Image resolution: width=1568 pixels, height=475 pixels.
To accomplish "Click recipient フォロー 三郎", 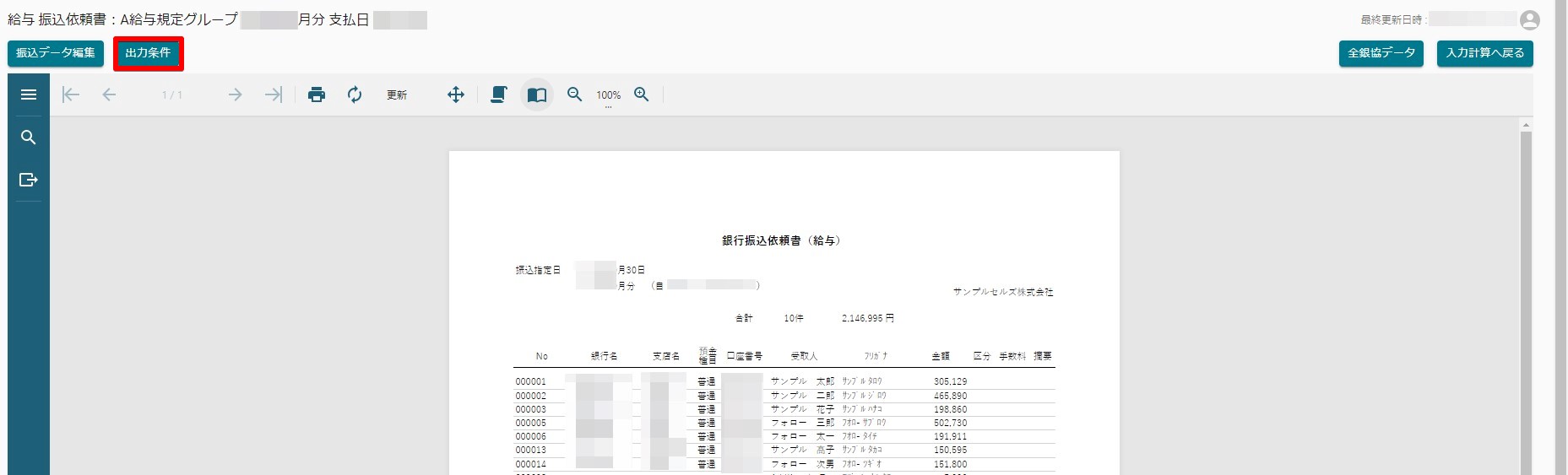I will [x=802, y=423].
